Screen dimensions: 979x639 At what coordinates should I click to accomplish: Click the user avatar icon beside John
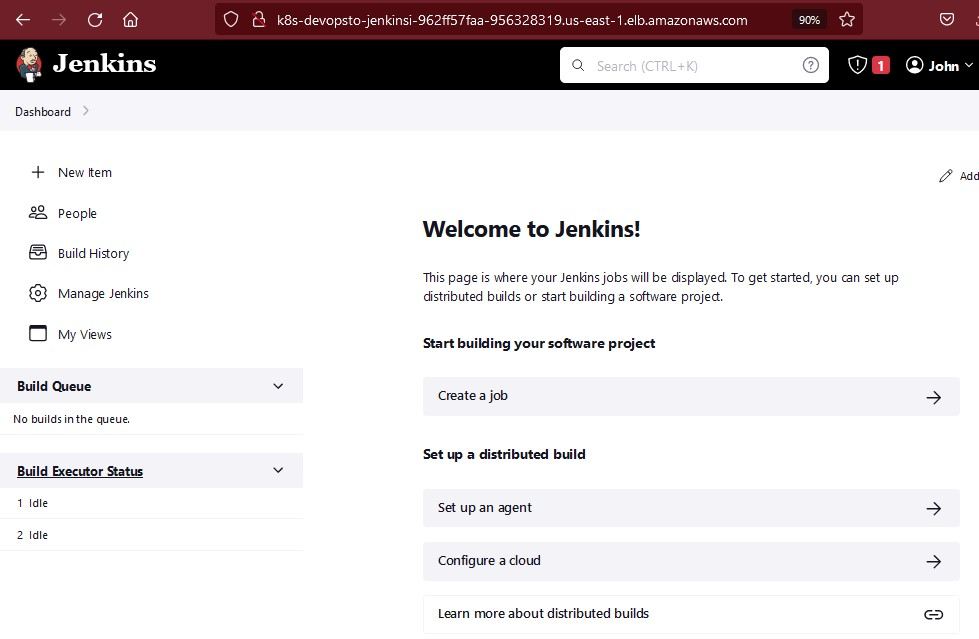(x=914, y=65)
